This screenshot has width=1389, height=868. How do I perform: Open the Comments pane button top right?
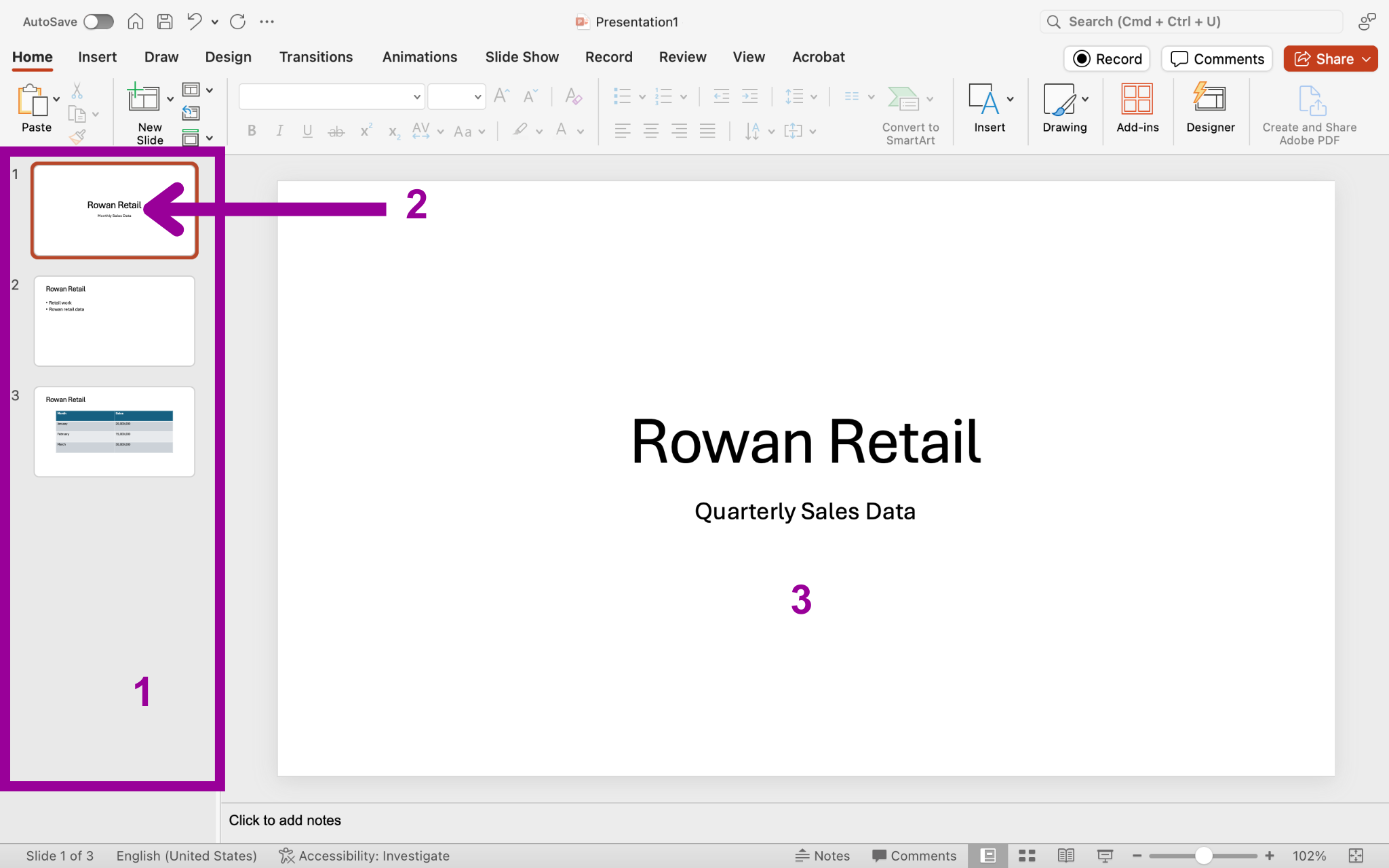coord(1217,59)
